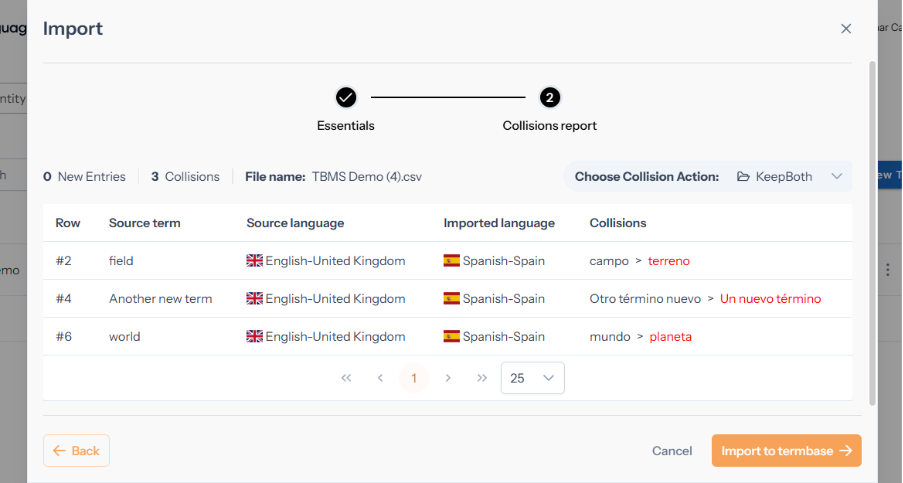Click the Collisions report step 2 circle
Image resolution: width=903 pixels, height=483 pixels.
tap(549, 98)
